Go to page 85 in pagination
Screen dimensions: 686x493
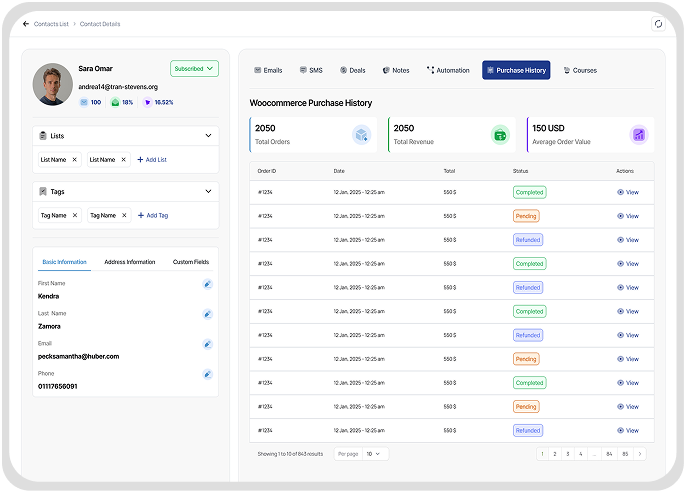[x=625, y=454]
